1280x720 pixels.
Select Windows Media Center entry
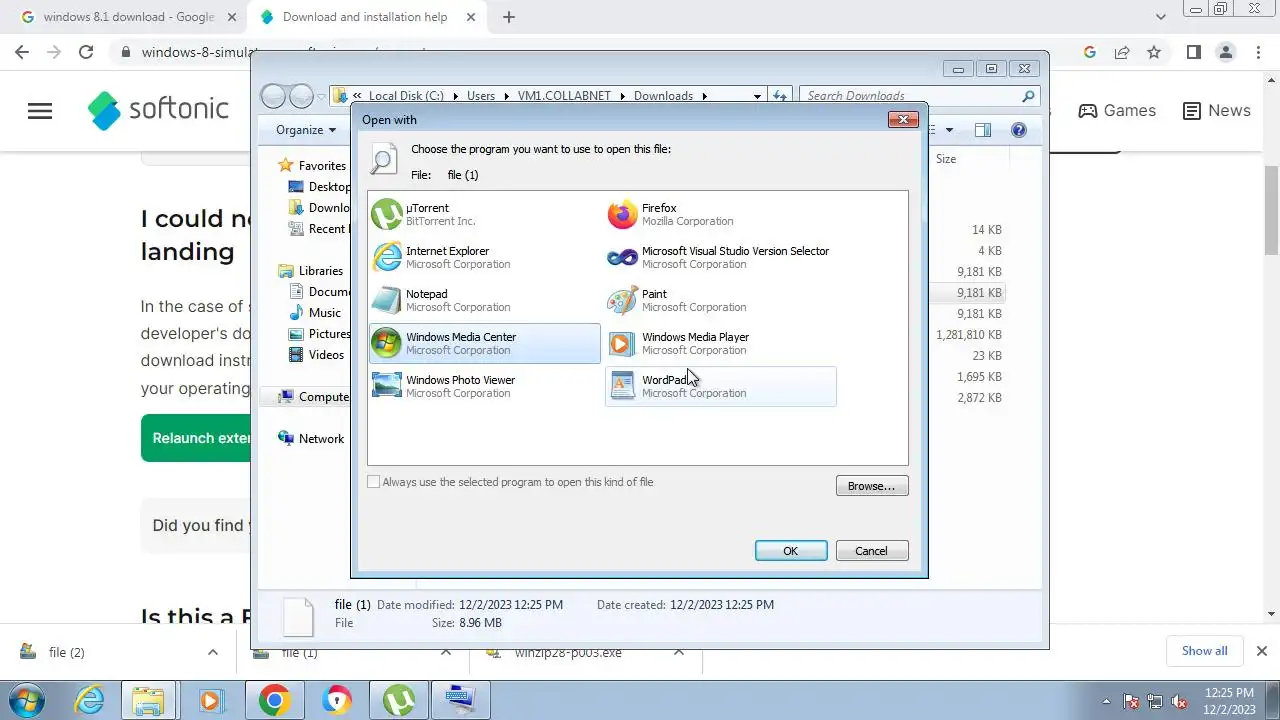485,343
